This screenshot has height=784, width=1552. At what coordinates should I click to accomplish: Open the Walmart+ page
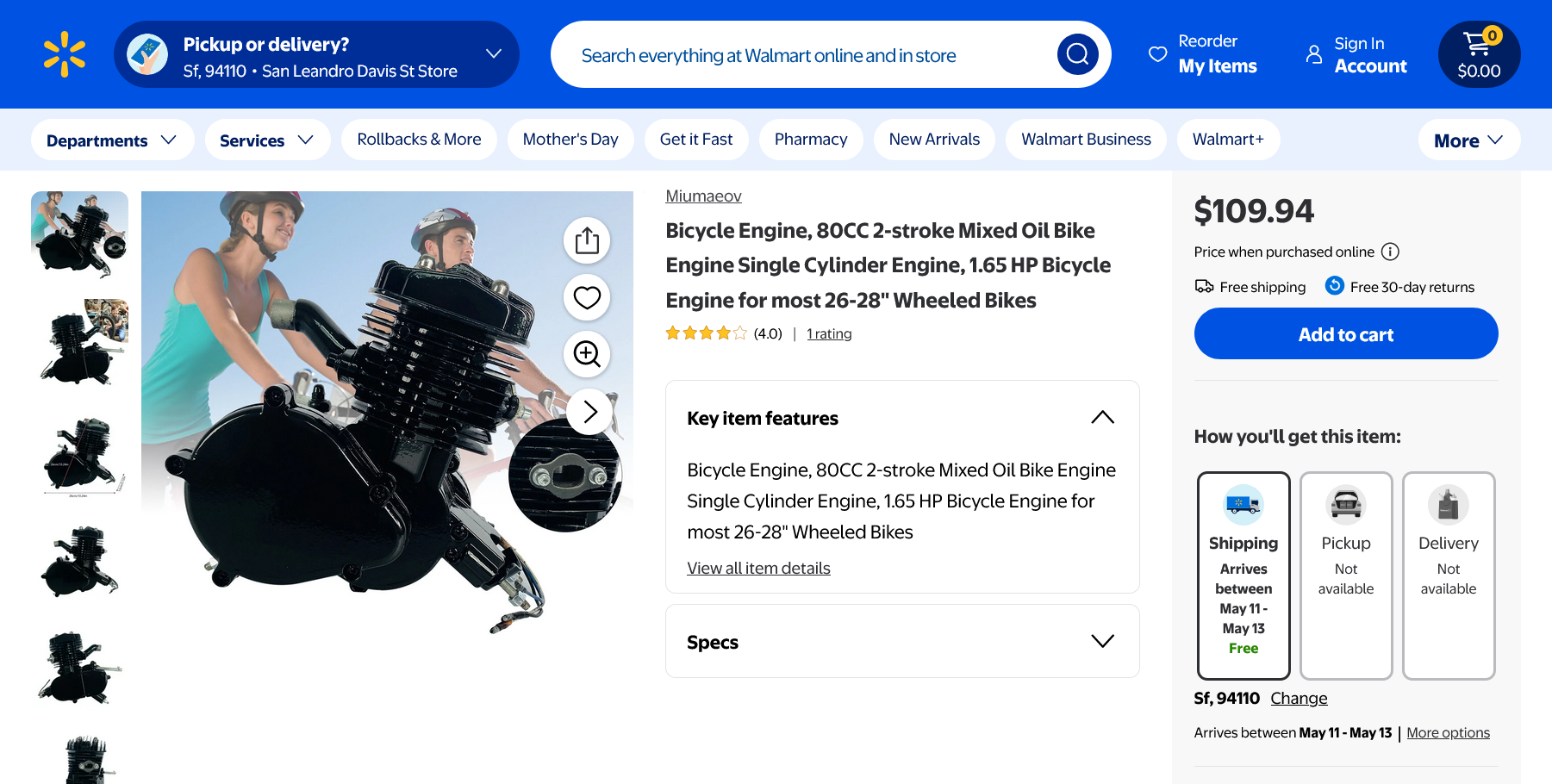tap(1228, 140)
